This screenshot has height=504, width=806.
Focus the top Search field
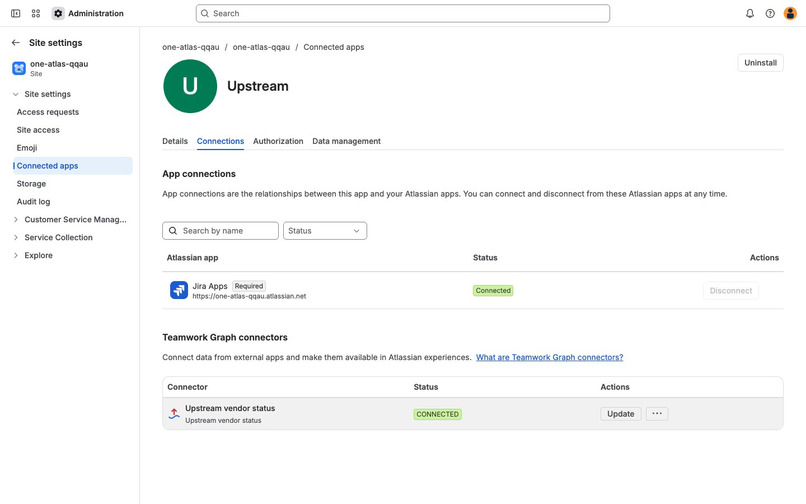pos(402,13)
